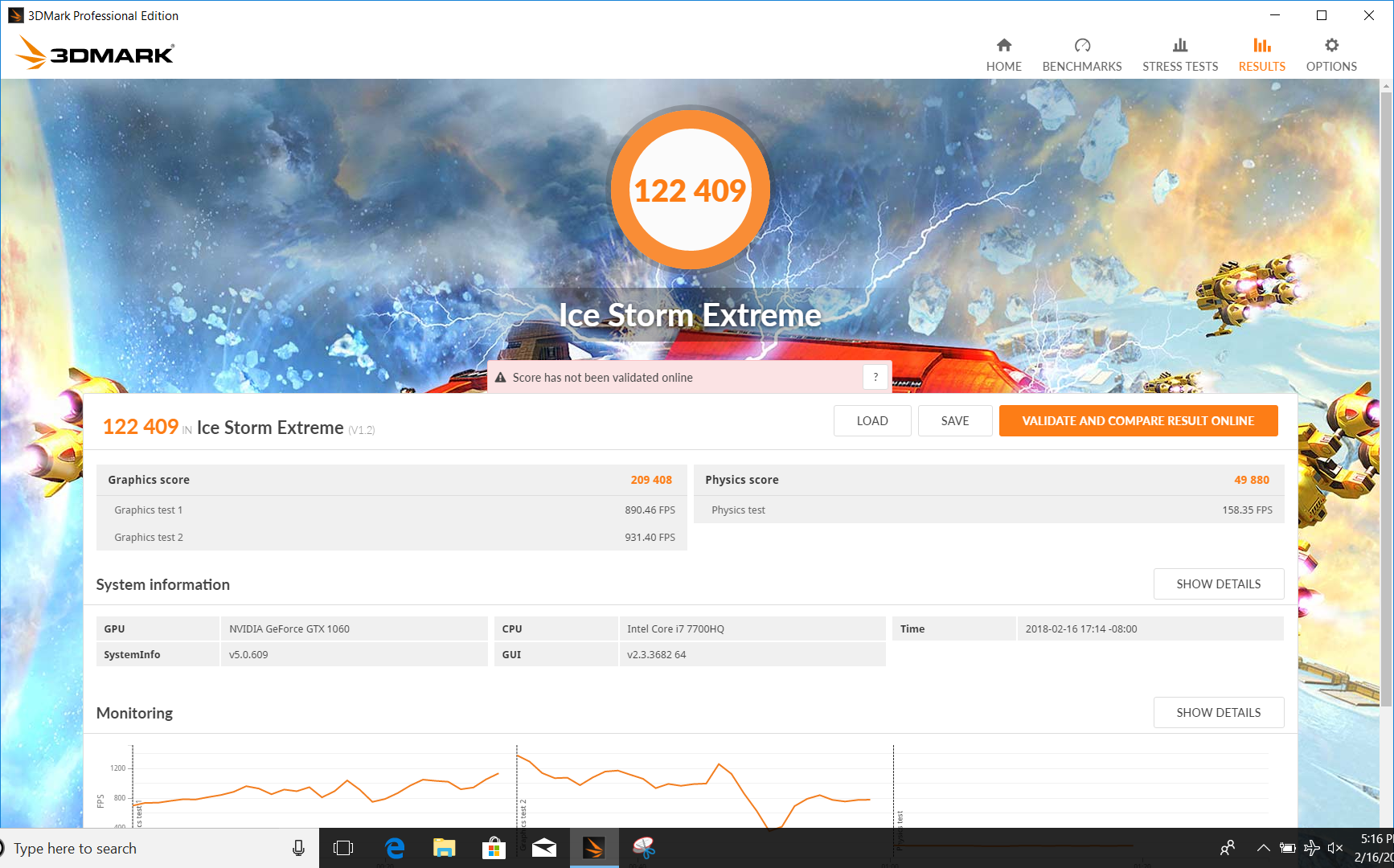This screenshot has height=868, width=1394.
Task: Show details for Monitoring
Action: tap(1219, 713)
